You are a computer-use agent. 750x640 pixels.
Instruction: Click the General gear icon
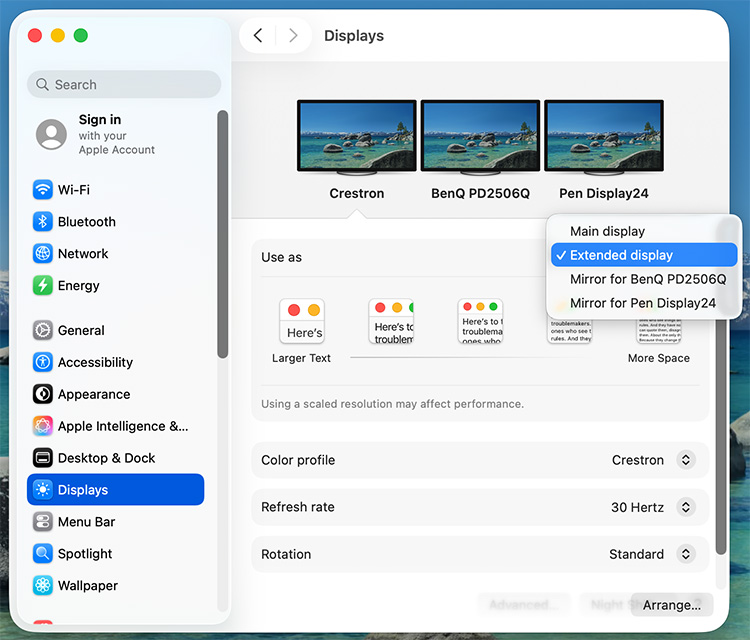click(x=43, y=330)
